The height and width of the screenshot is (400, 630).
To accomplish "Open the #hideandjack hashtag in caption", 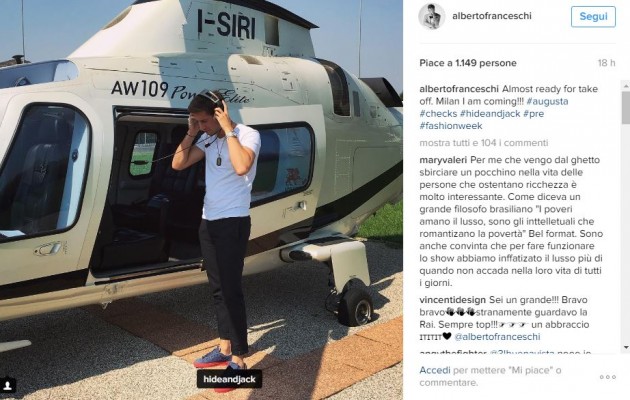I will coord(490,114).
